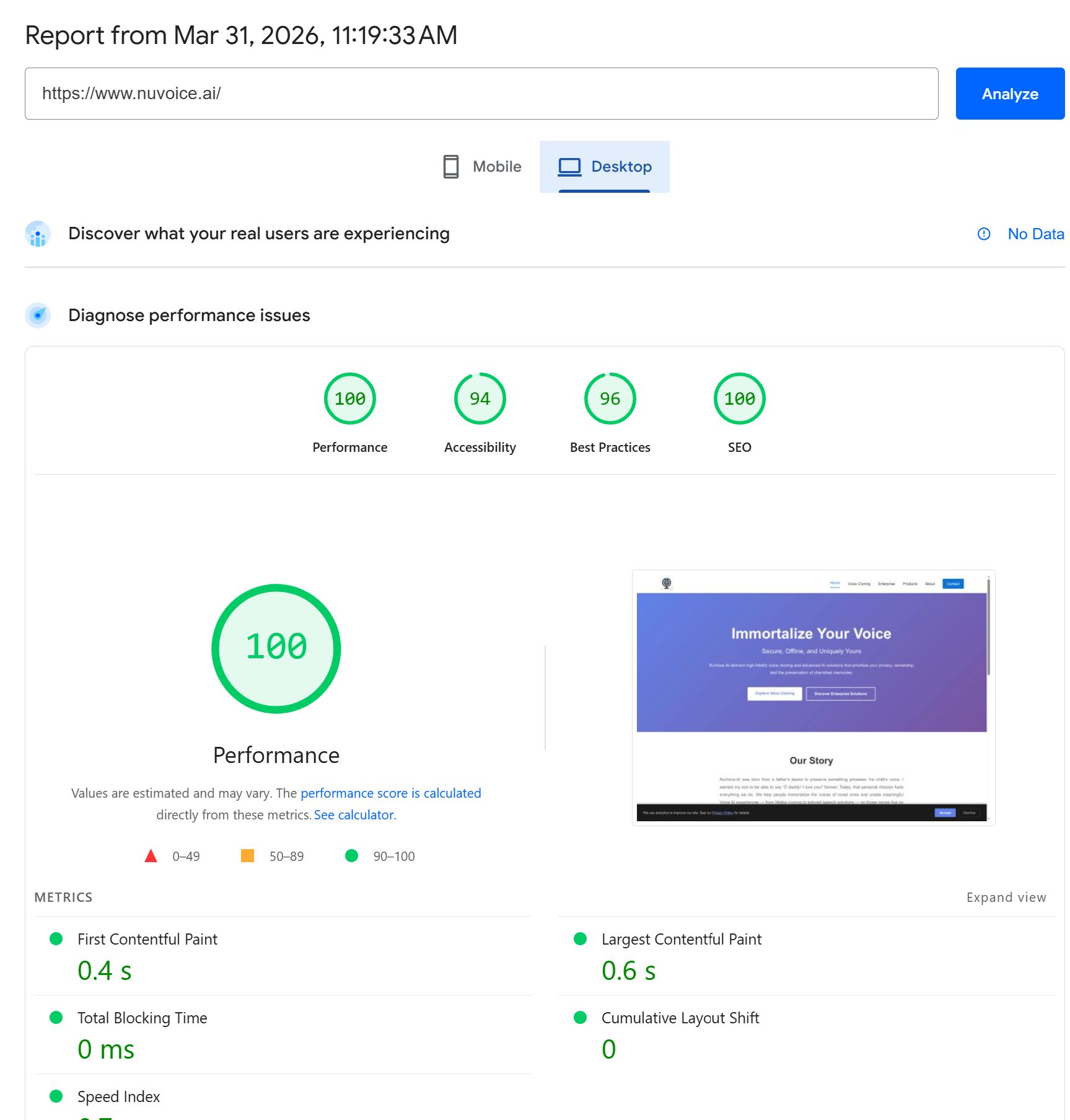Click the diagnose performance radar icon
The width and height of the screenshot is (1070, 1120).
(x=38, y=315)
